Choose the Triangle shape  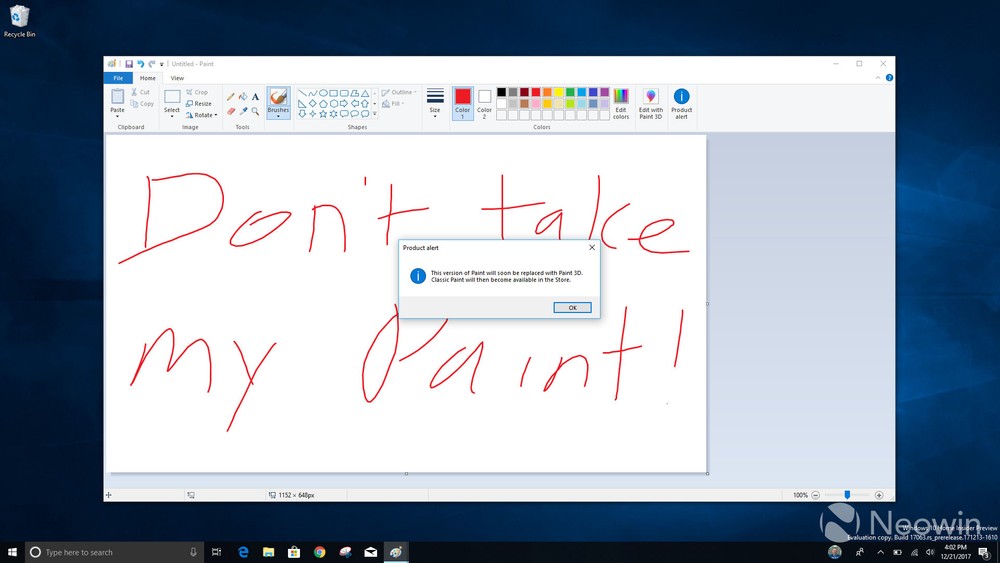tap(364, 93)
